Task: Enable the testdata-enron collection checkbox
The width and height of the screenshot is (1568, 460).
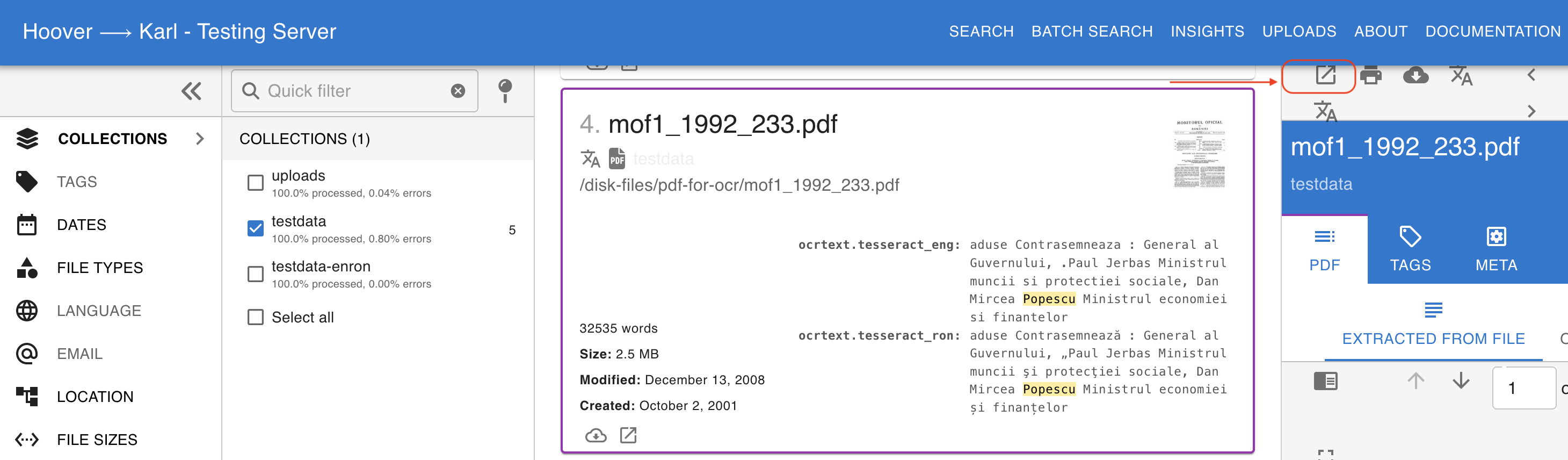Action: [256, 274]
